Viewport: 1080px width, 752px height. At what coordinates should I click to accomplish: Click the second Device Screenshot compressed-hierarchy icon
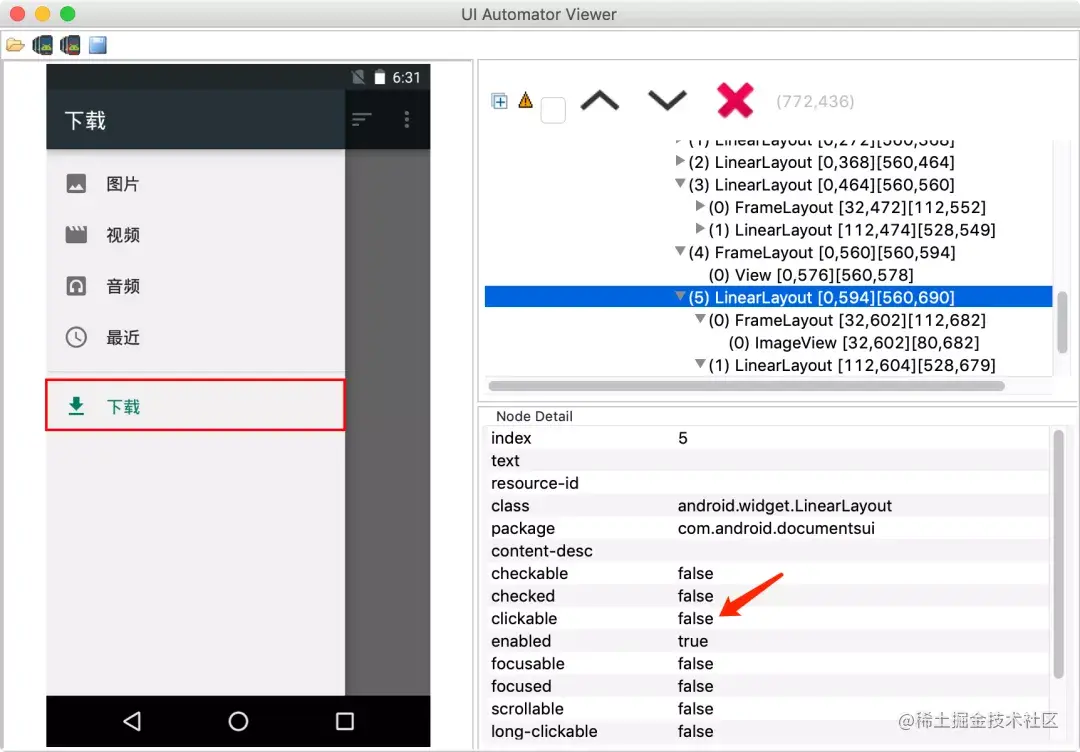click(x=70, y=45)
